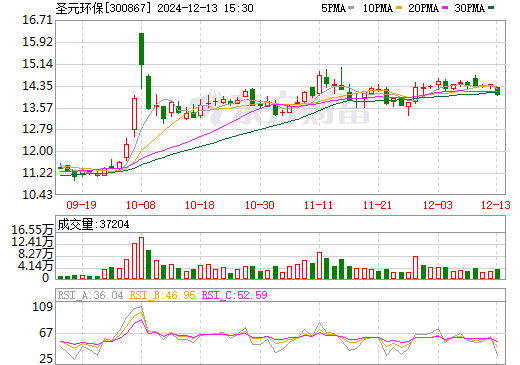Click the chart title 圣元环保[300867]
This screenshot has width=520, height=365.
tap(103, 8)
